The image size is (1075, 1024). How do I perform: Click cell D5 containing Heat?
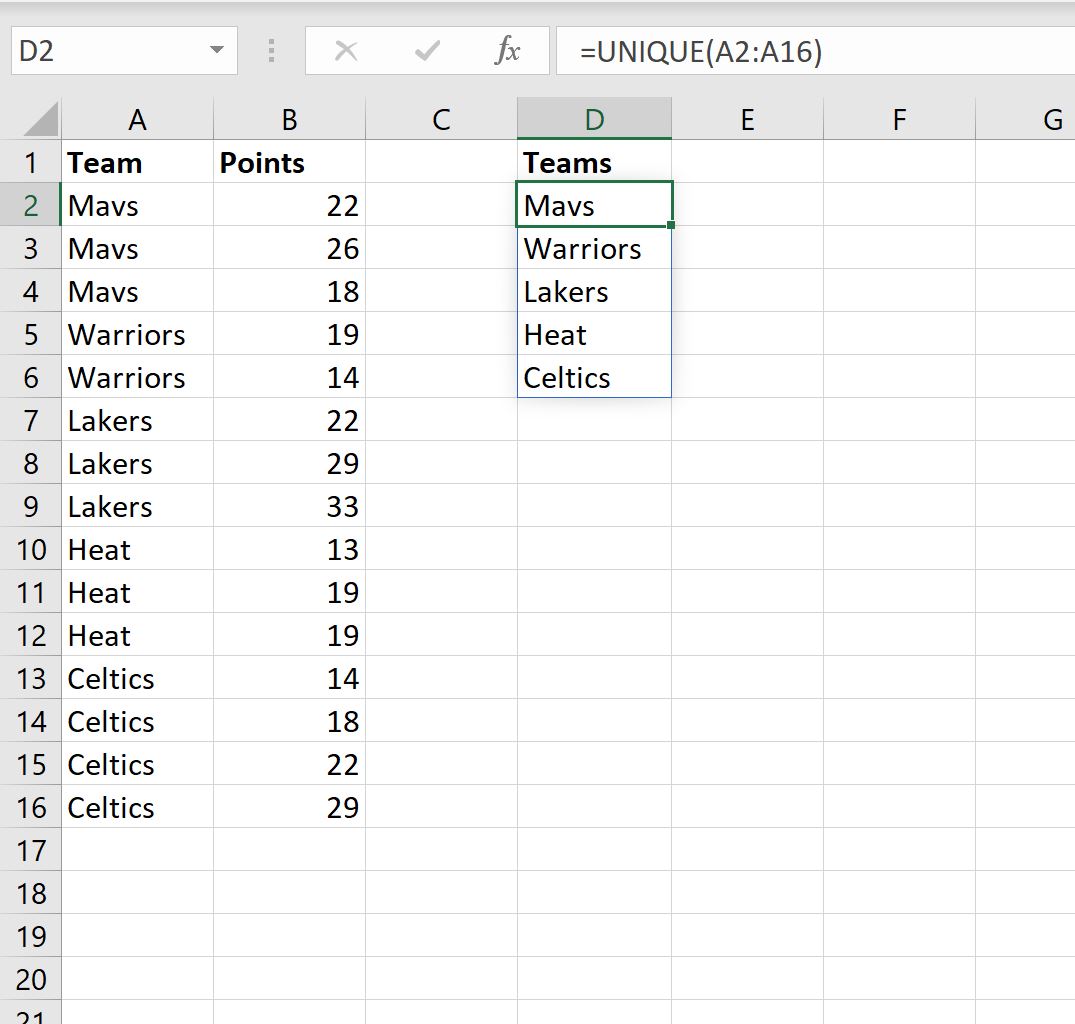(594, 334)
